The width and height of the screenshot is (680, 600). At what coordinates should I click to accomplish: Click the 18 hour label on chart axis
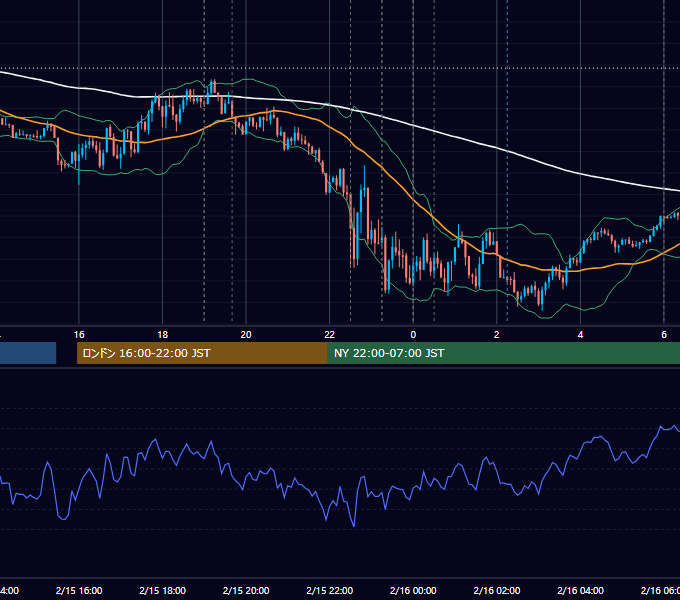[x=163, y=335]
